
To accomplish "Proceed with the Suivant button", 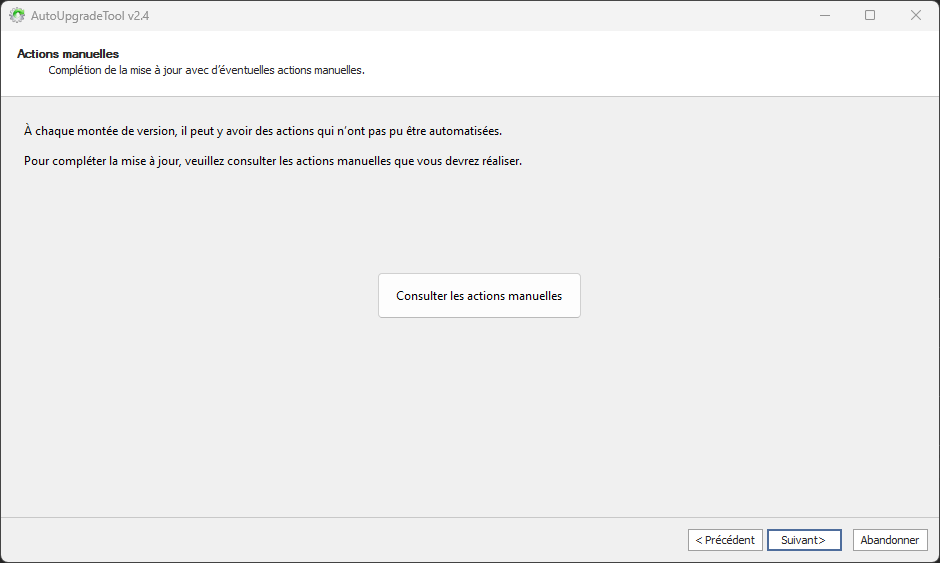I will pyautogui.click(x=804, y=540).
